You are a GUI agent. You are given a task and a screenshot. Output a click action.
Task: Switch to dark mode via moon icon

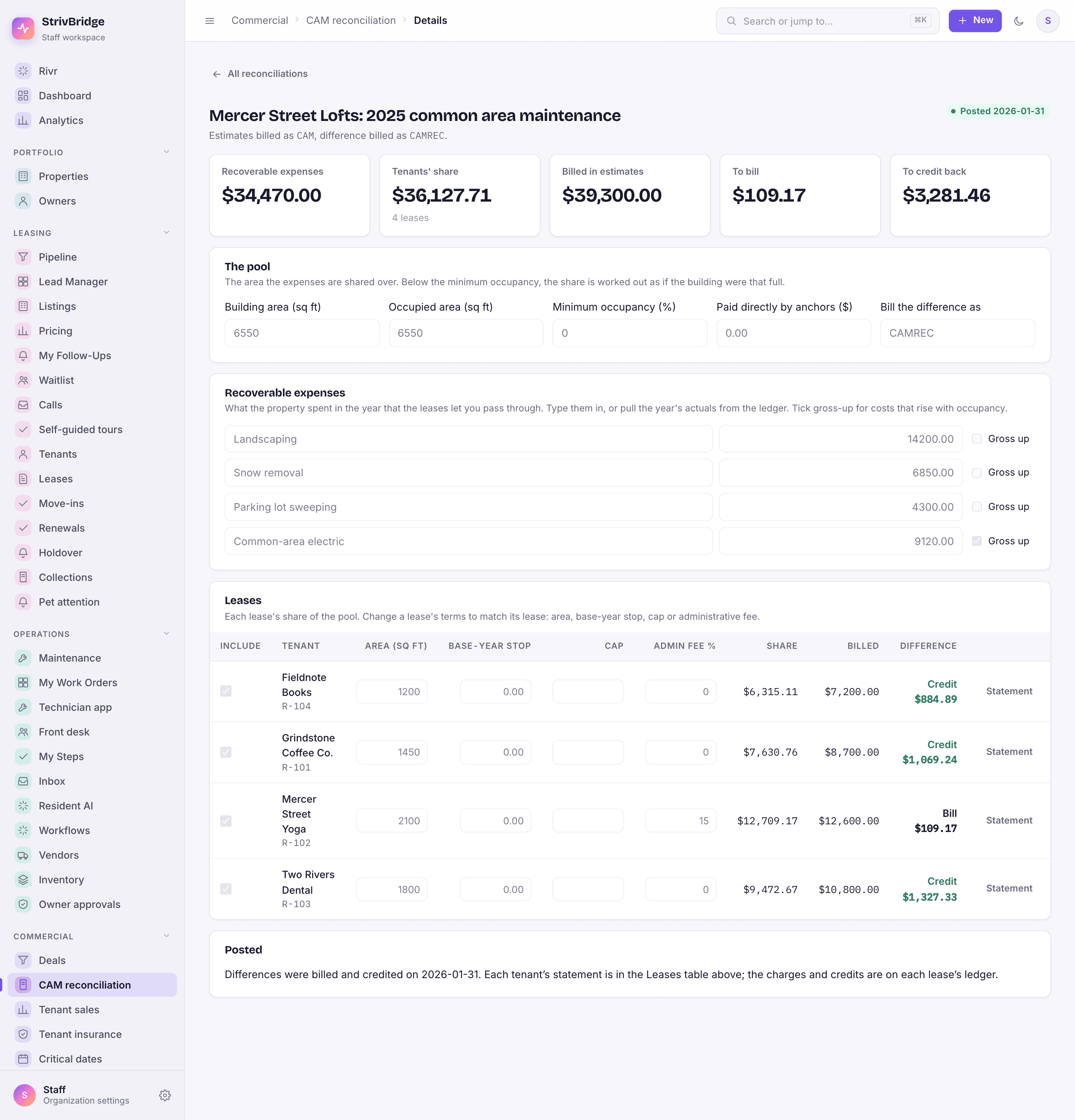click(1019, 21)
